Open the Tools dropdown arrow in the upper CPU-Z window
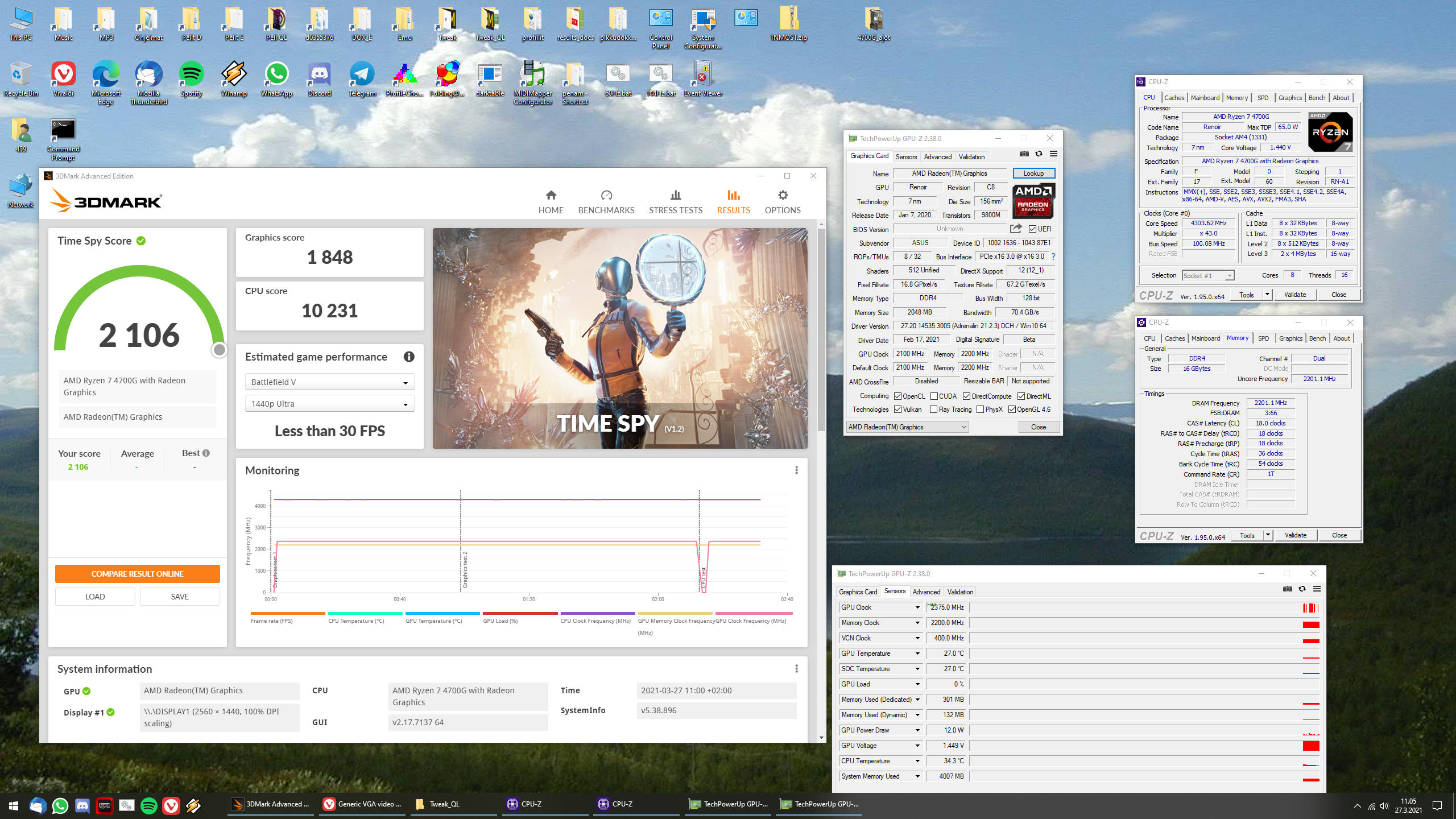Image resolution: width=1456 pixels, height=819 pixels. point(1267,295)
